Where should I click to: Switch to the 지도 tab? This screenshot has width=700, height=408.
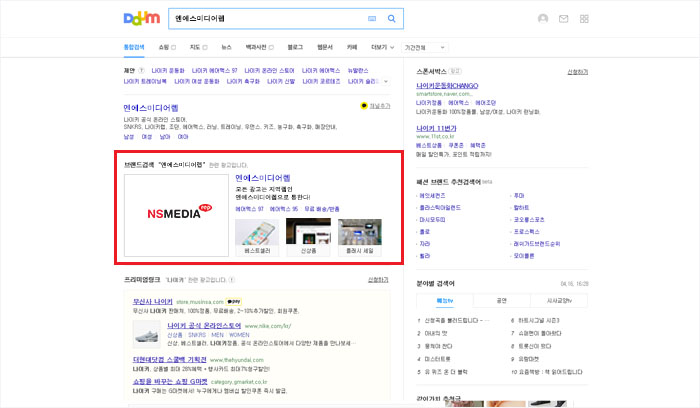(x=199, y=47)
